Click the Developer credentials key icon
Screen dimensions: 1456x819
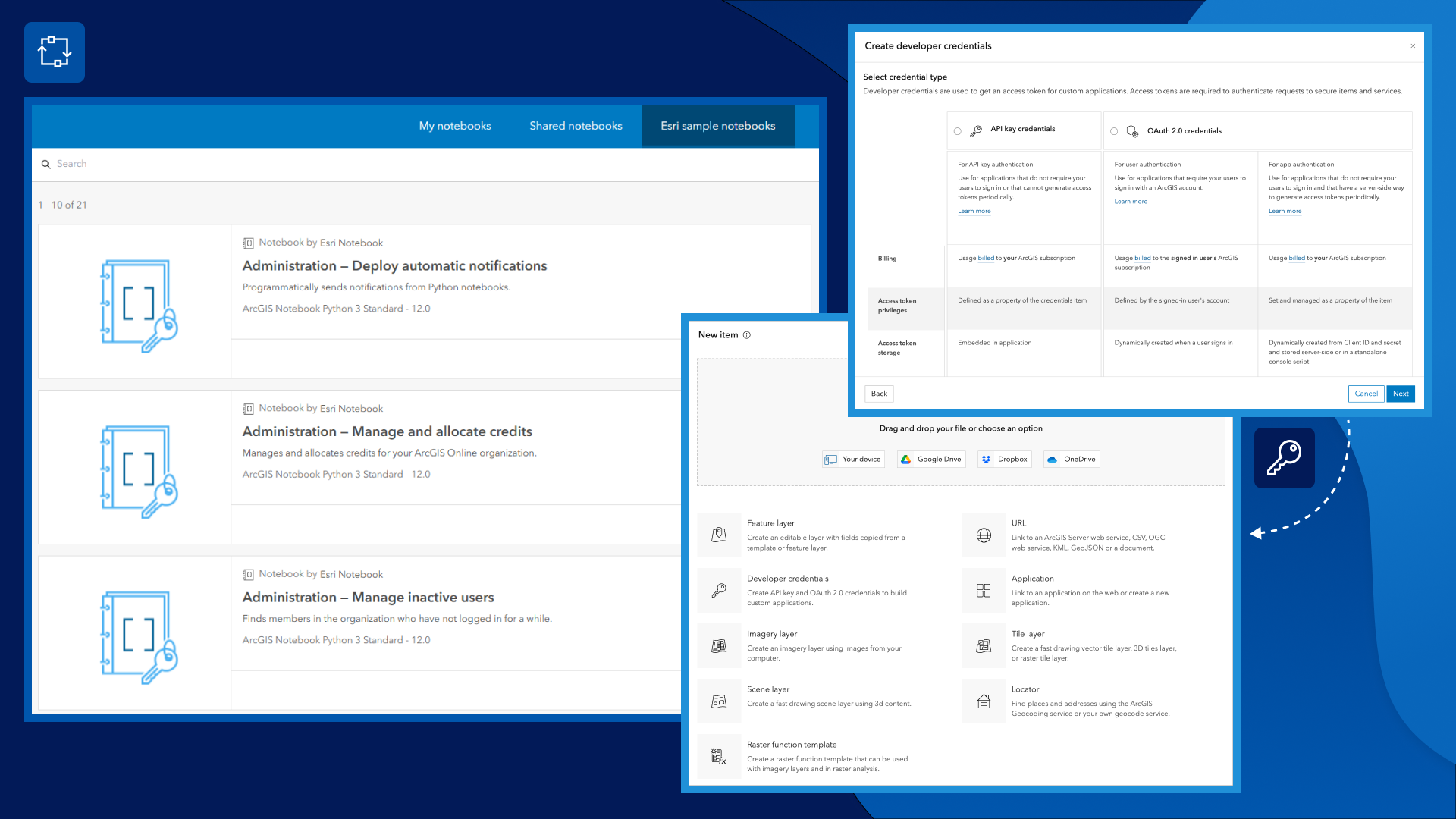[x=719, y=591]
